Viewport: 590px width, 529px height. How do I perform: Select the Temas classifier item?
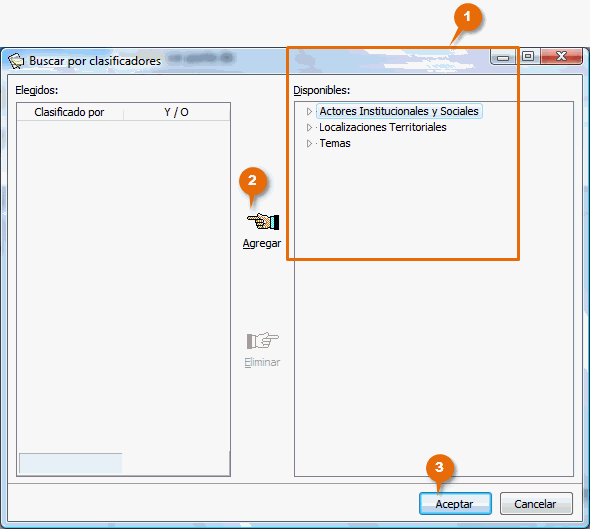[x=335, y=143]
